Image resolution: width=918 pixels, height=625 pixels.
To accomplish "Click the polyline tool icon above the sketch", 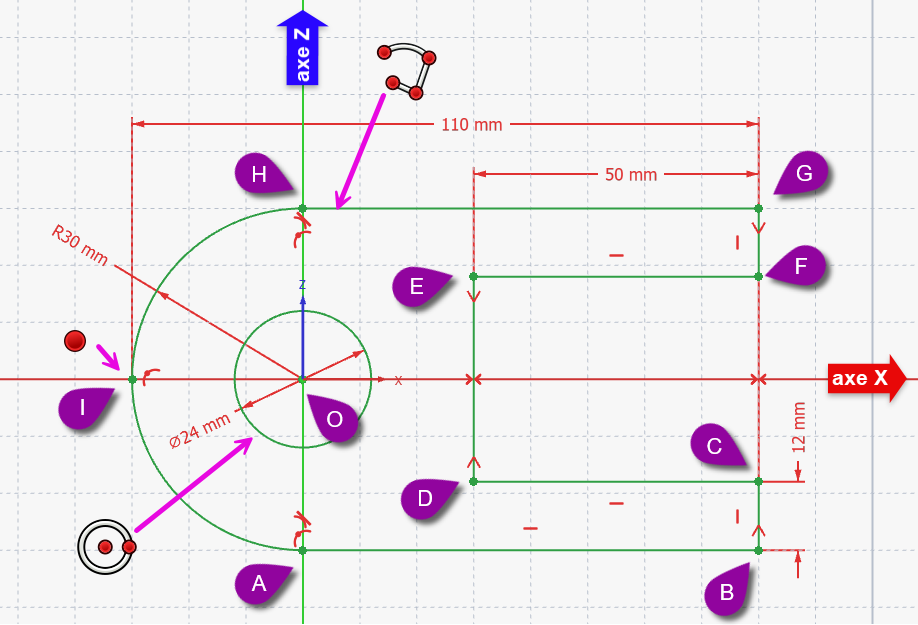I will click(408, 71).
